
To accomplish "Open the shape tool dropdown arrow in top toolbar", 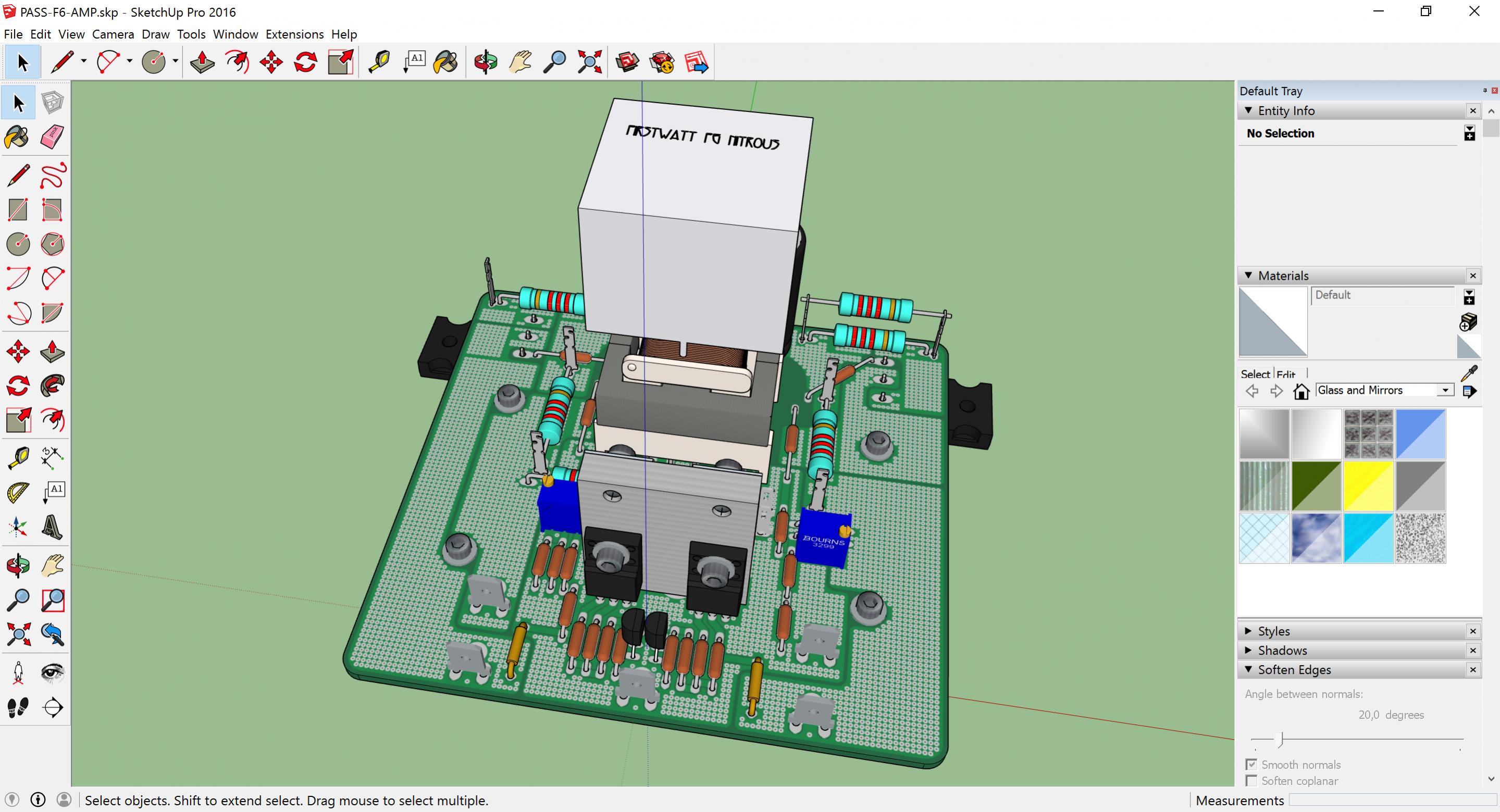I will pyautogui.click(x=175, y=61).
